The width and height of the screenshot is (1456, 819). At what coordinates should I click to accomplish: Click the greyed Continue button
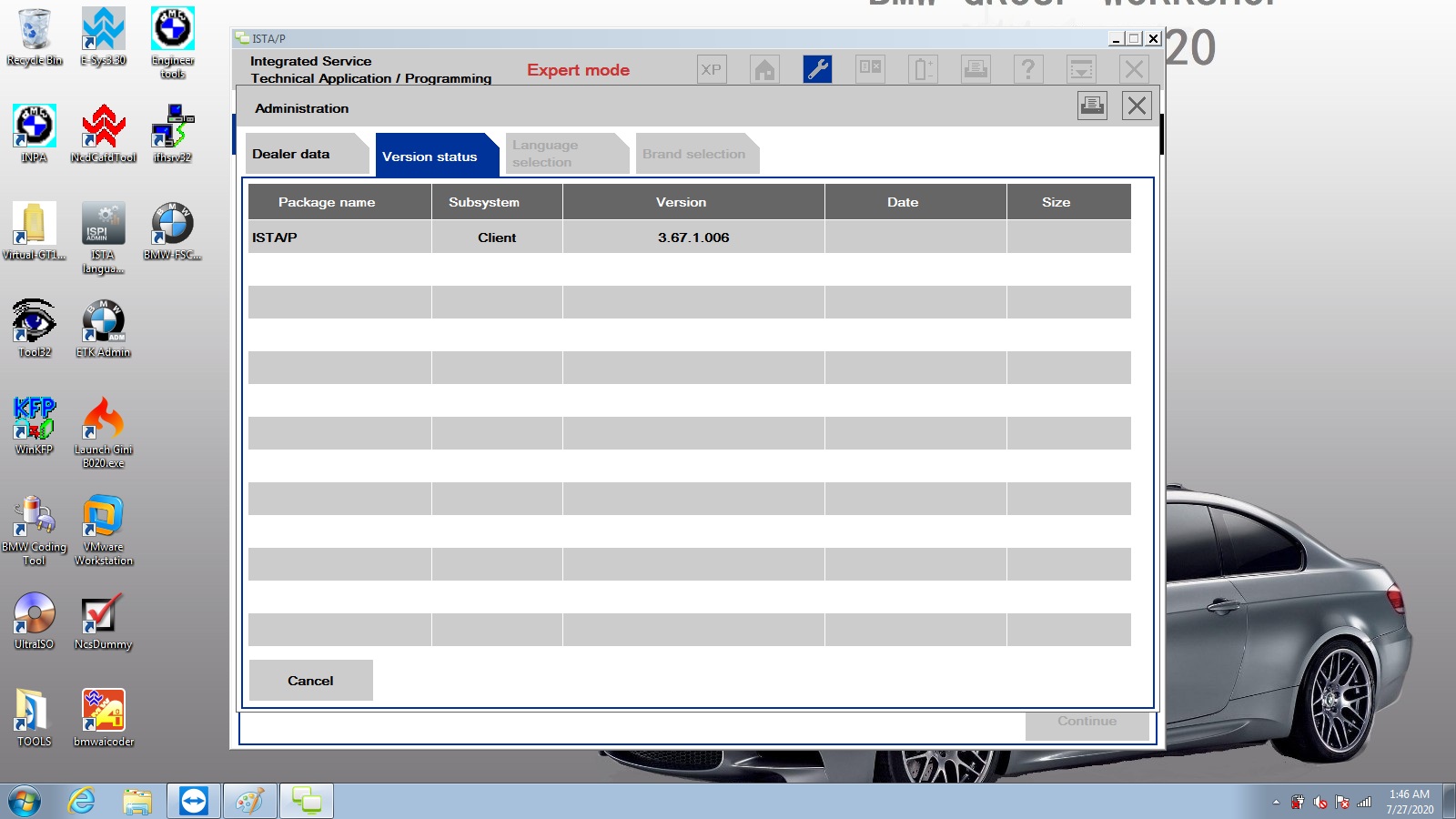1087,723
